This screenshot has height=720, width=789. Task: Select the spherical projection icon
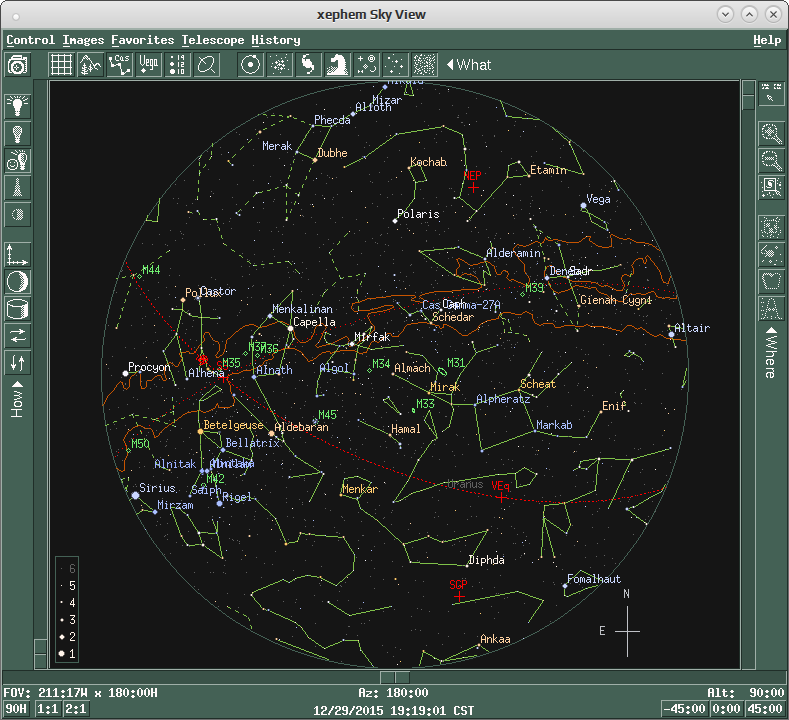tap(18, 282)
